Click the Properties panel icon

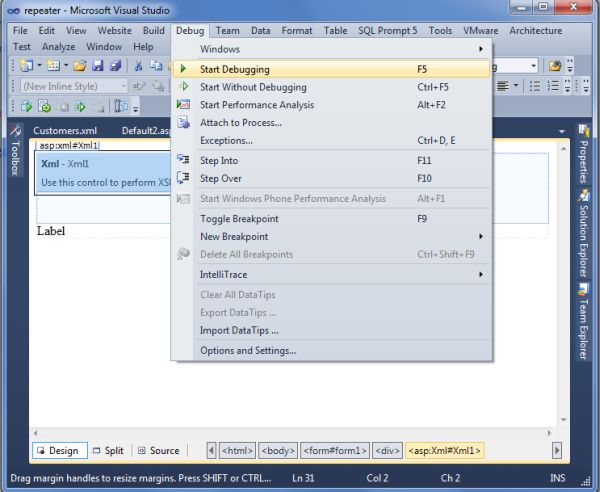coord(584,130)
